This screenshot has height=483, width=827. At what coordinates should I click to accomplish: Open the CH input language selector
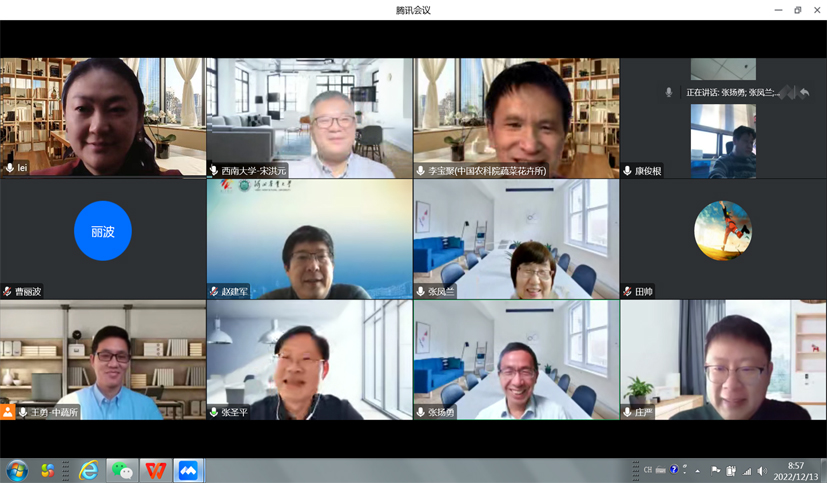(648, 470)
